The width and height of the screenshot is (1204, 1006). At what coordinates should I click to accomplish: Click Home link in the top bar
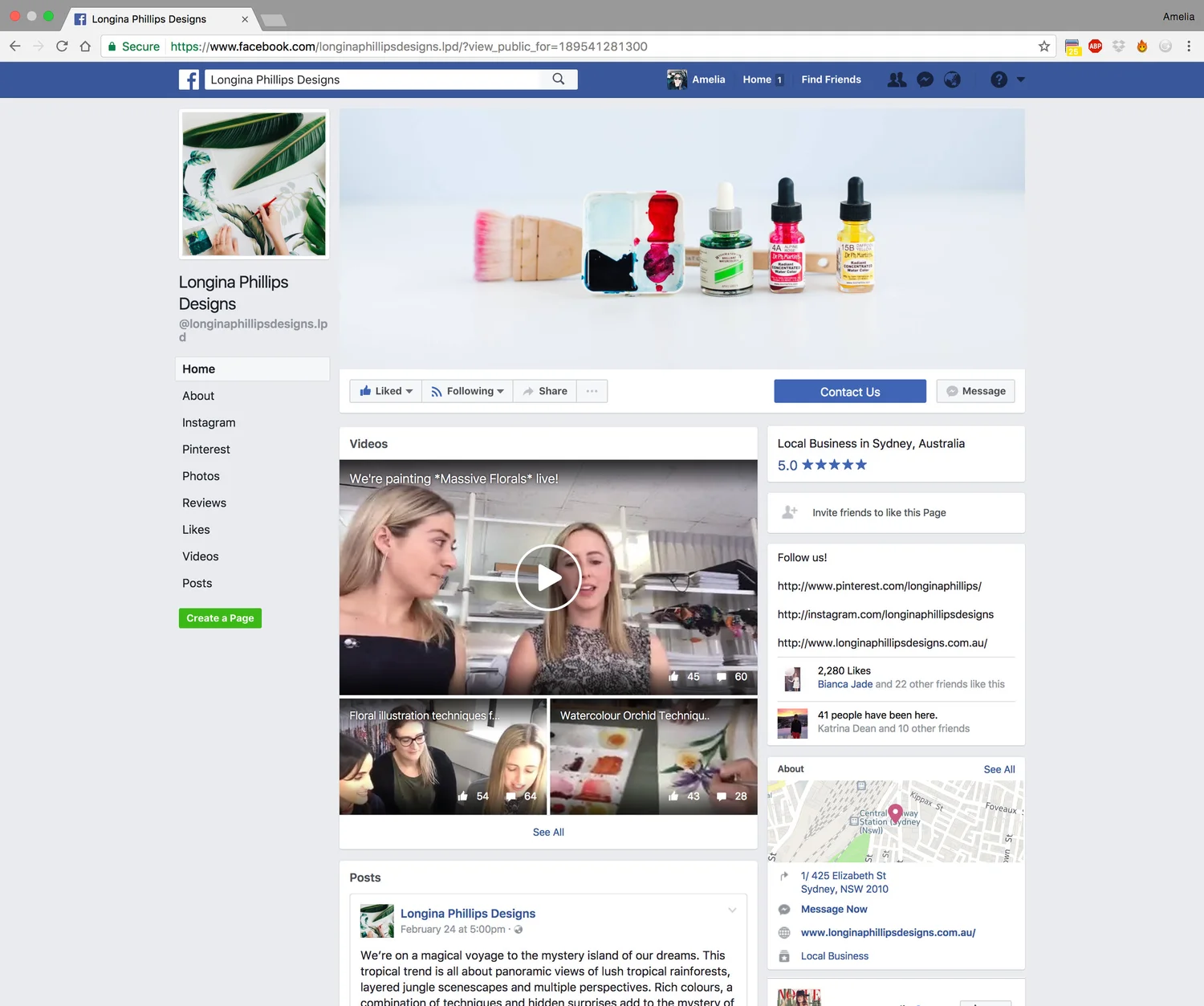pyautogui.click(x=756, y=79)
